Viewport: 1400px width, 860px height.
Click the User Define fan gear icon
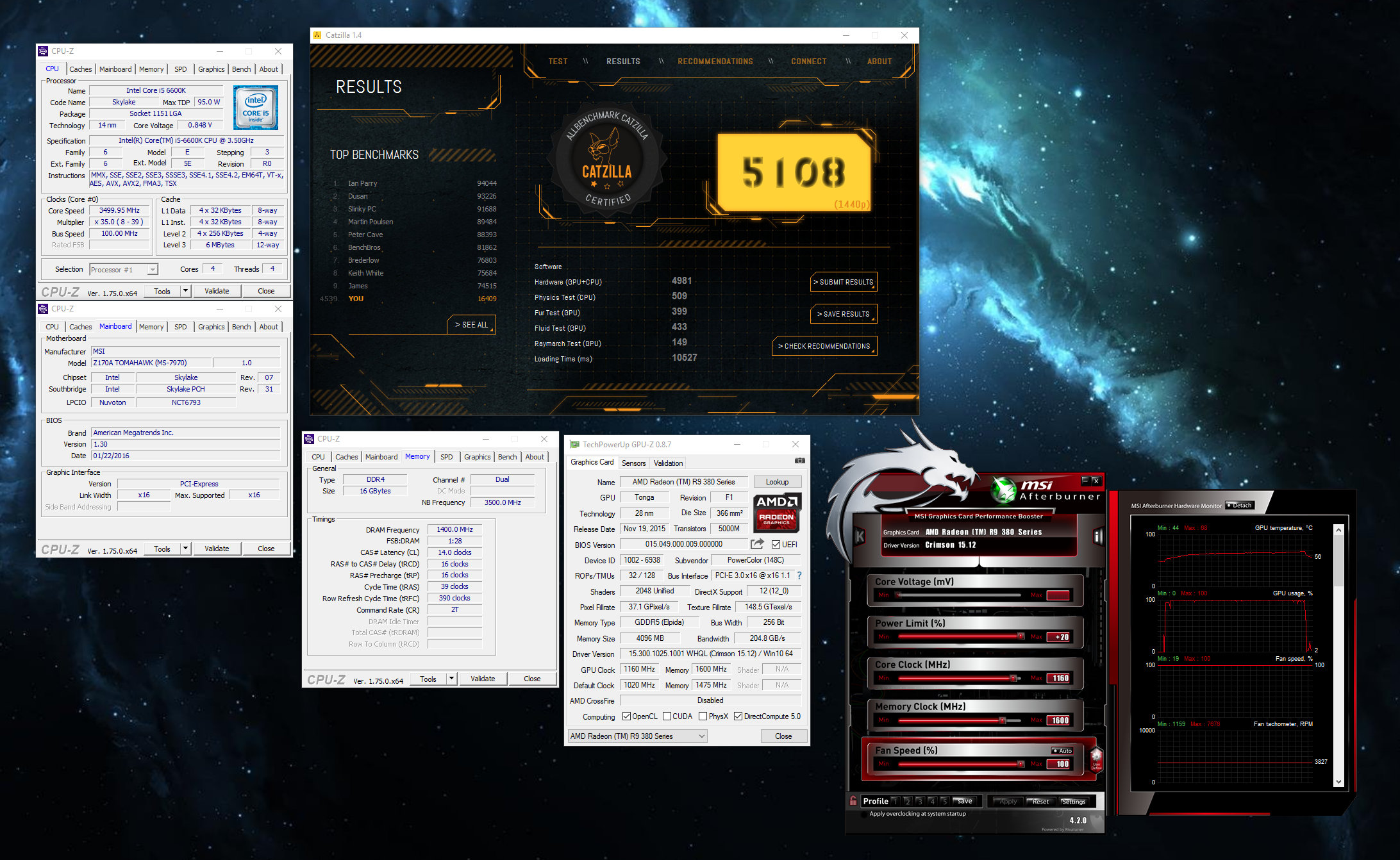(1096, 759)
